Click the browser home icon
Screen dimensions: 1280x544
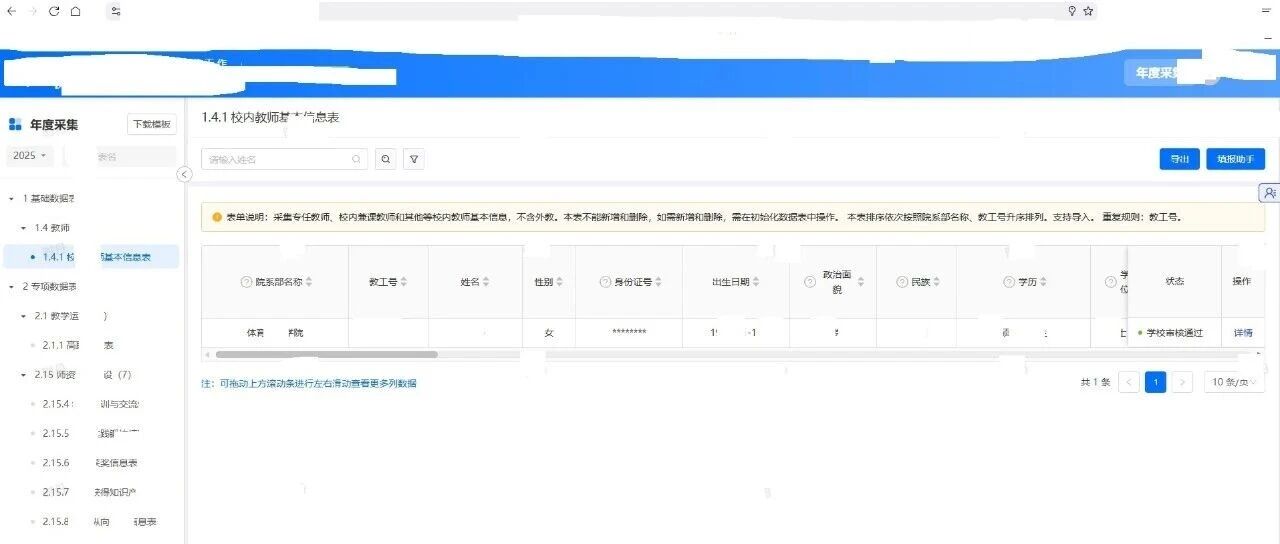tap(75, 11)
